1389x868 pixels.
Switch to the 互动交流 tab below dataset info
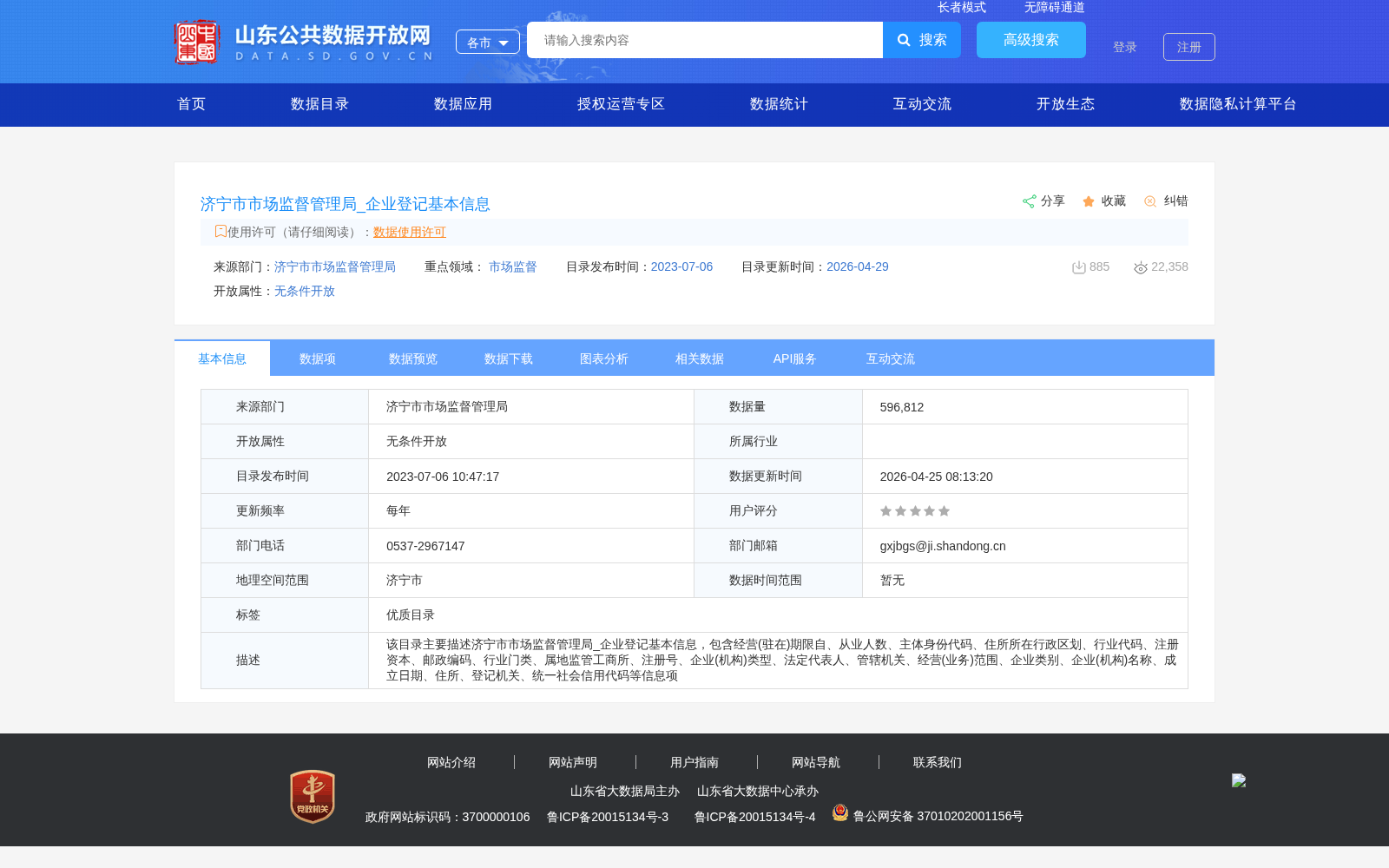point(891,358)
